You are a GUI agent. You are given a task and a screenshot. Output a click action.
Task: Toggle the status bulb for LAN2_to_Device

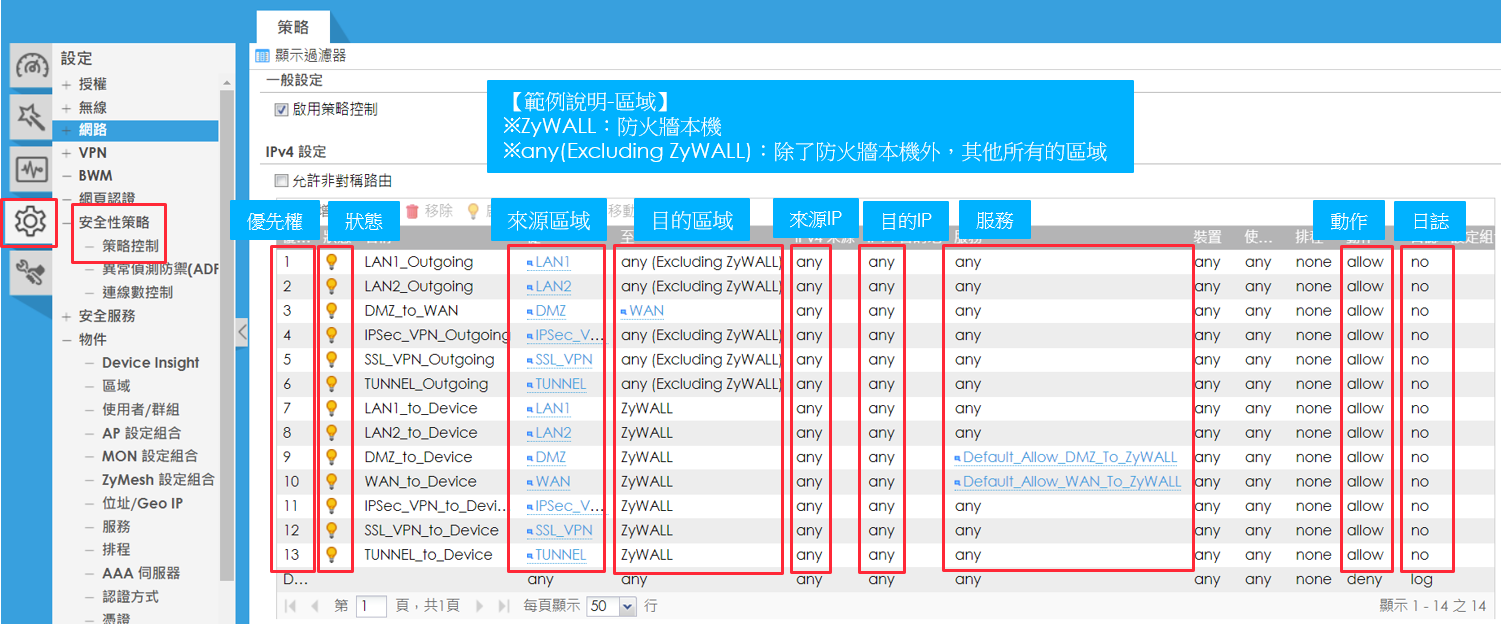[332, 432]
